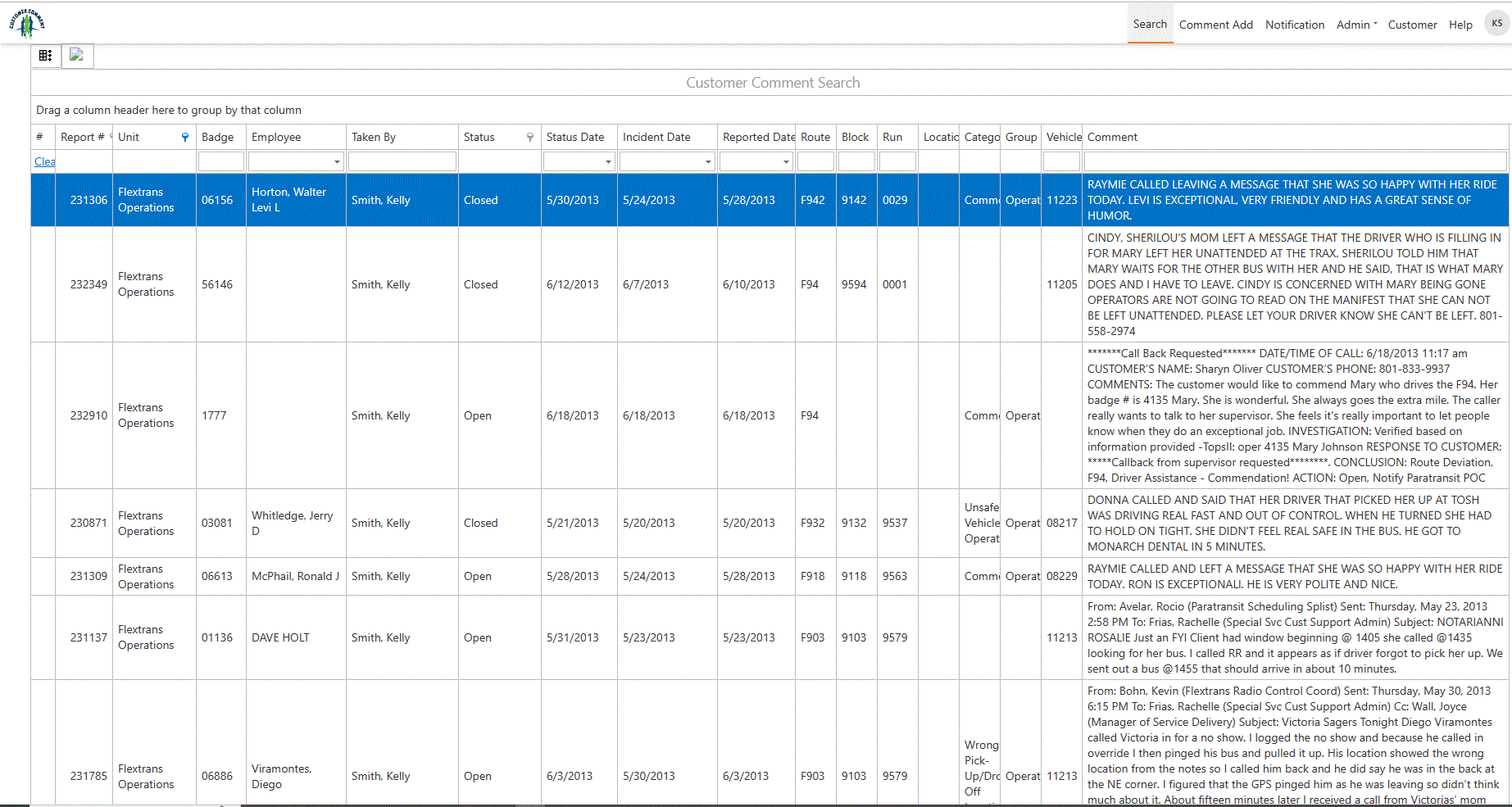Click the Comment filter text box

click(1295, 162)
